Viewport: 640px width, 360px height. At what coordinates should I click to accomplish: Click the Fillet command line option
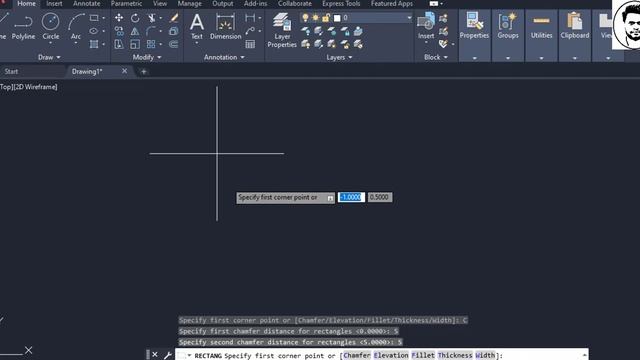423,355
